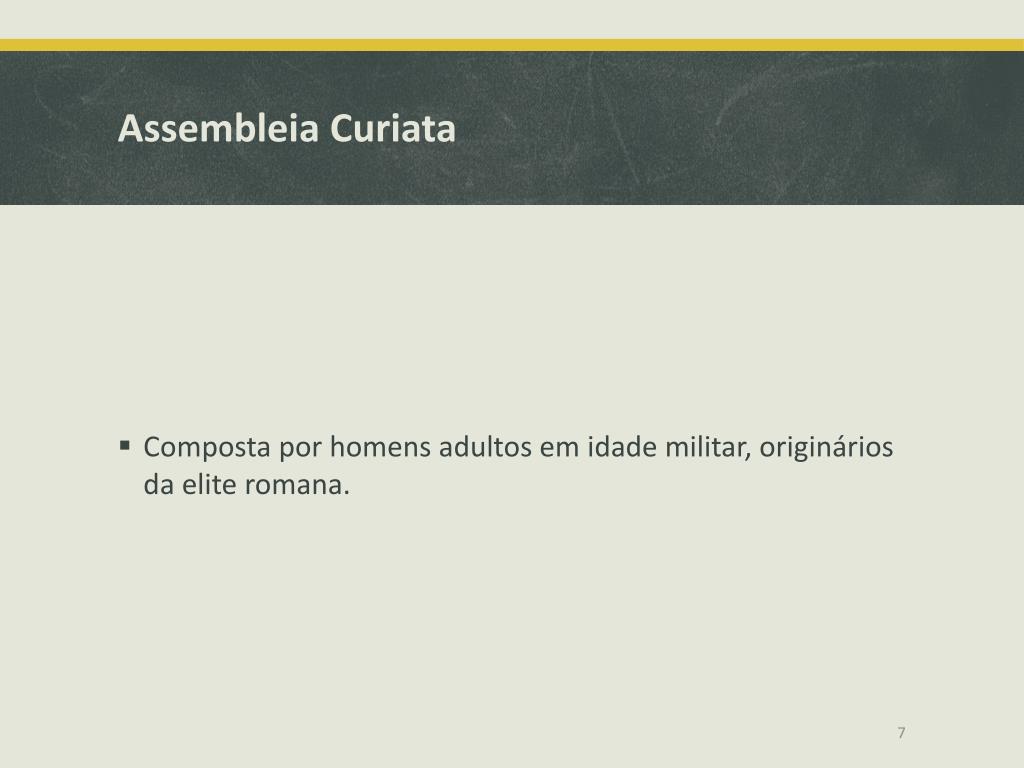Click the word Composta in the bullet
This screenshot has width=1024, height=768.
[x=207, y=448]
